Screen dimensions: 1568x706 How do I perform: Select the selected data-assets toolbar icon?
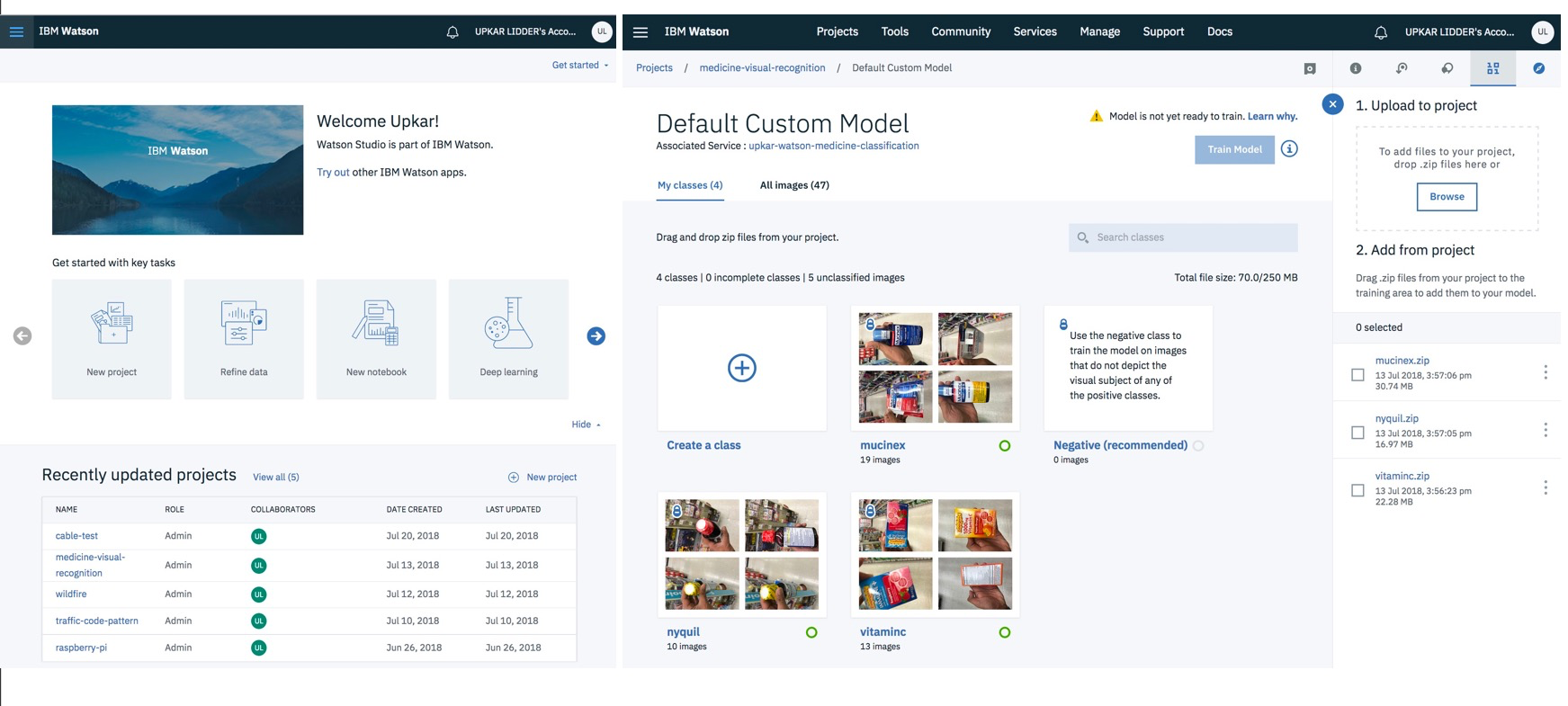coord(1493,68)
